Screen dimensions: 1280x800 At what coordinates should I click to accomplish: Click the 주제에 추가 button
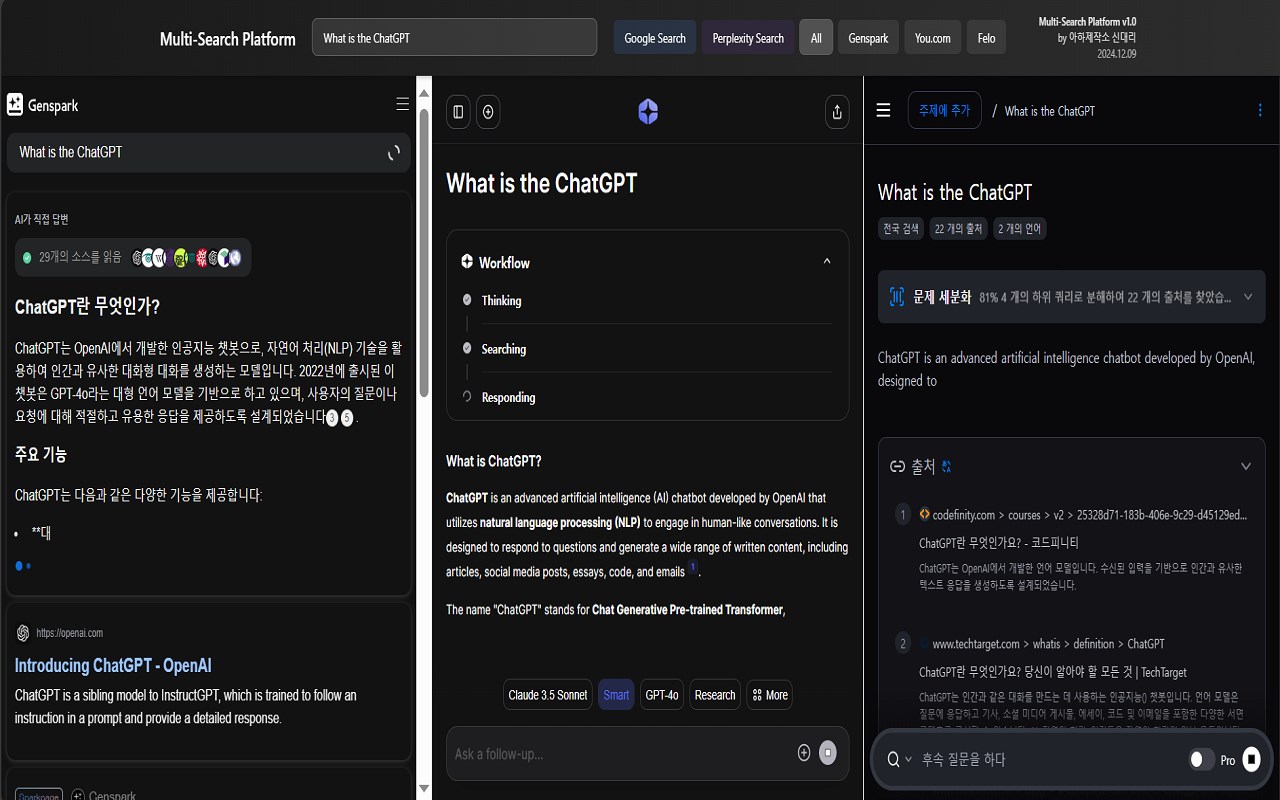click(x=945, y=110)
